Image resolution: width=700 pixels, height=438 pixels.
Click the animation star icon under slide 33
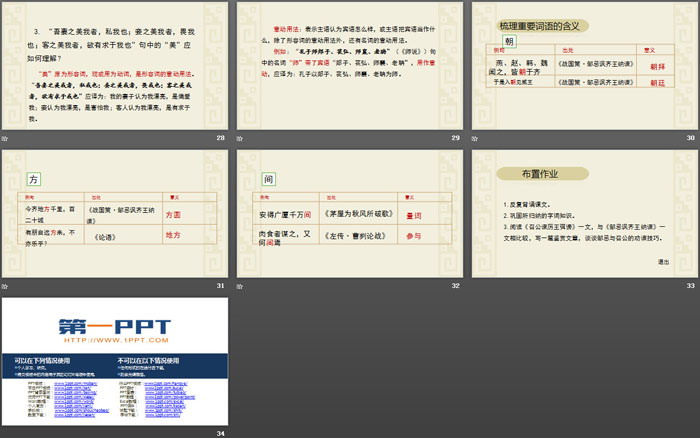(x=475, y=285)
